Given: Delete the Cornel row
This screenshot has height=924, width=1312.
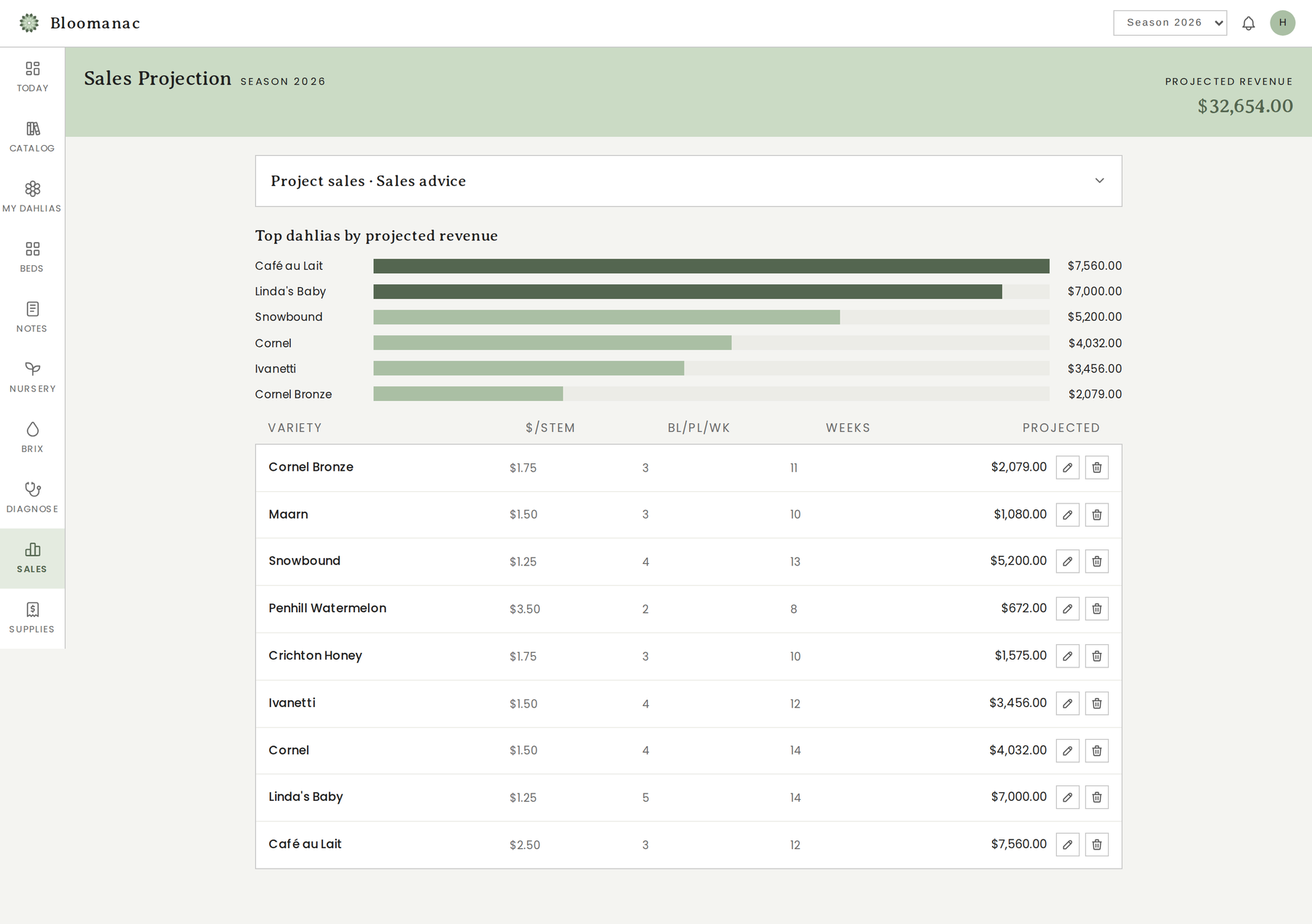Looking at the screenshot, I should click(x=1097, y=751).
